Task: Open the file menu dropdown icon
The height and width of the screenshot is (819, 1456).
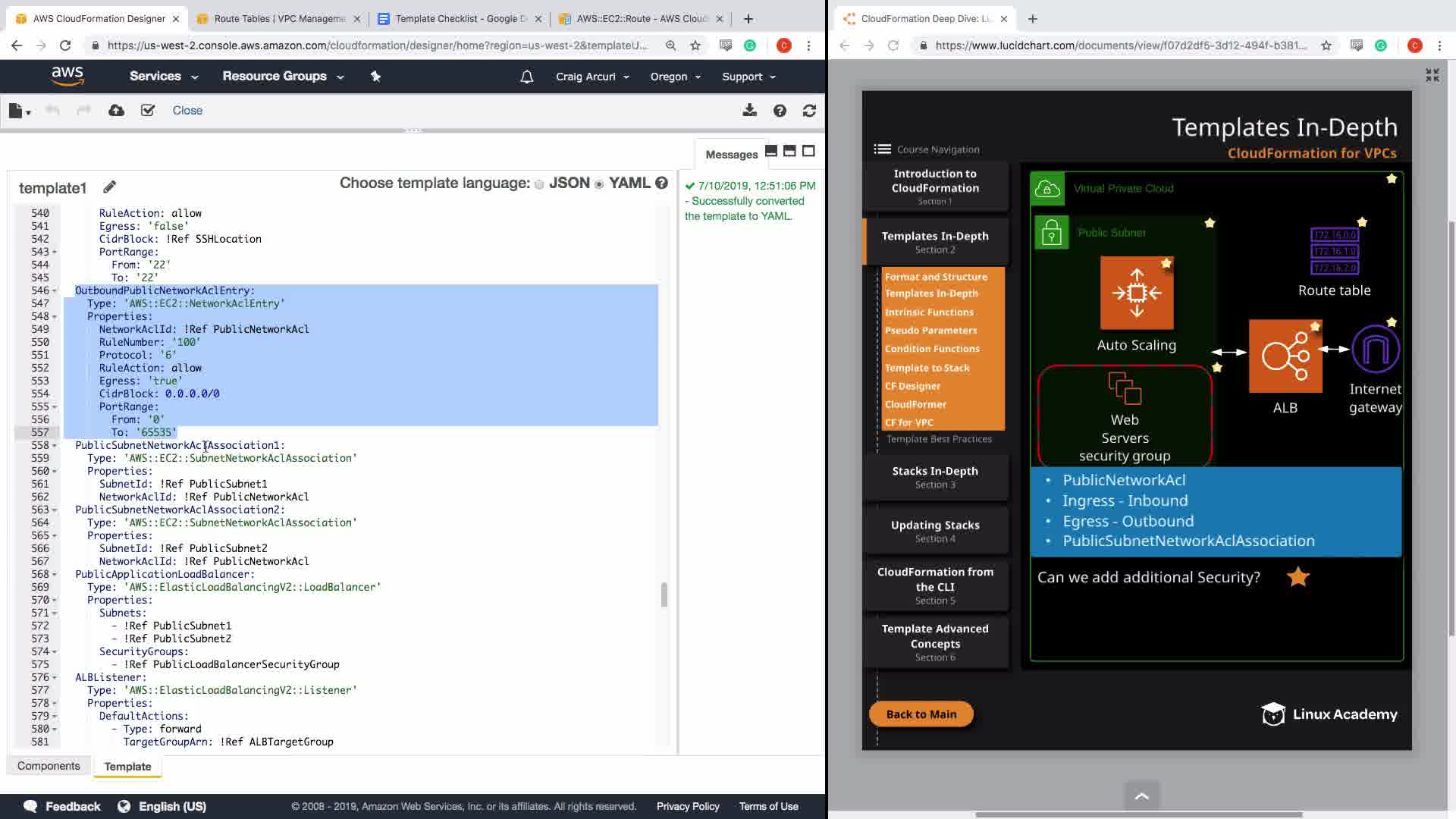Action: click(20, 111)
